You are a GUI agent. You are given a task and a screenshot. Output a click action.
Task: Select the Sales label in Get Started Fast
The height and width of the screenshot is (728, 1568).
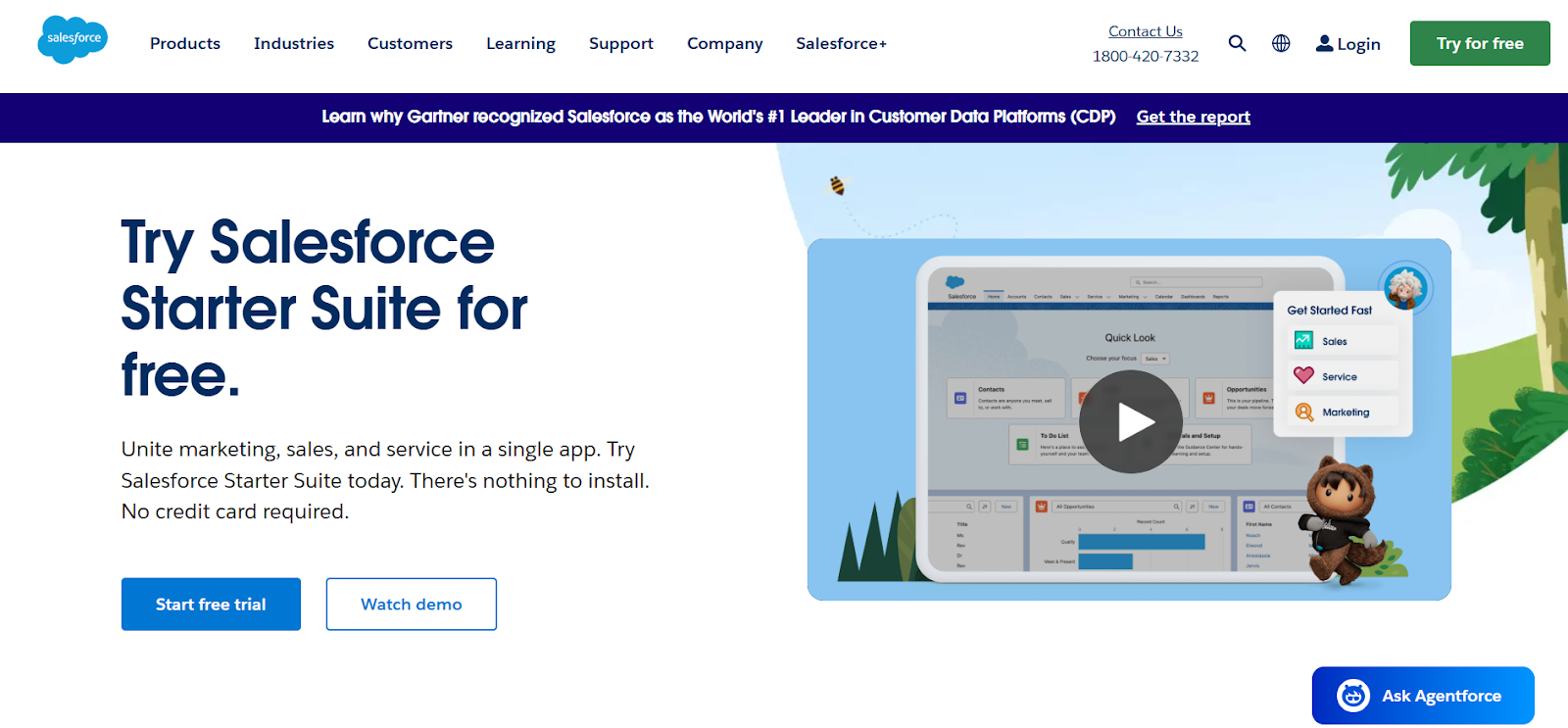click(1335, 341)
